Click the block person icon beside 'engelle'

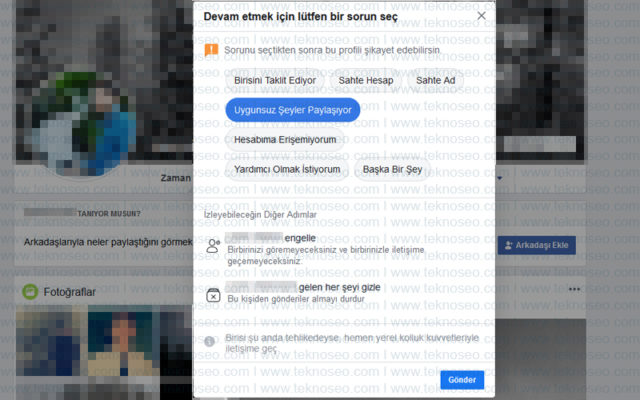pyautogui.click(x=213, y=246)
